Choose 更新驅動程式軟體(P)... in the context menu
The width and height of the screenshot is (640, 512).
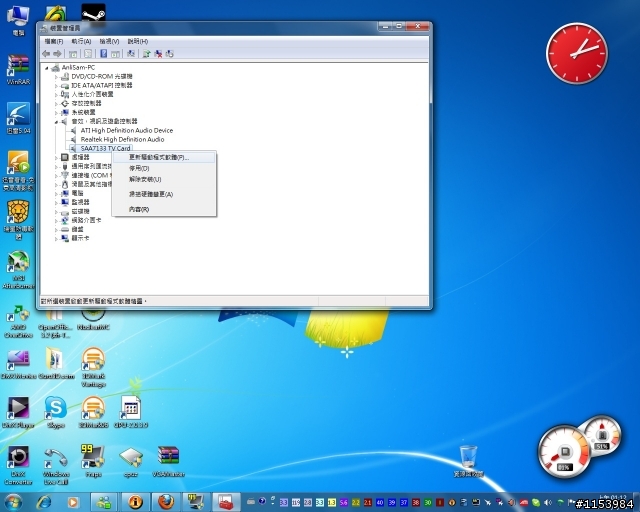pos(164,158)
